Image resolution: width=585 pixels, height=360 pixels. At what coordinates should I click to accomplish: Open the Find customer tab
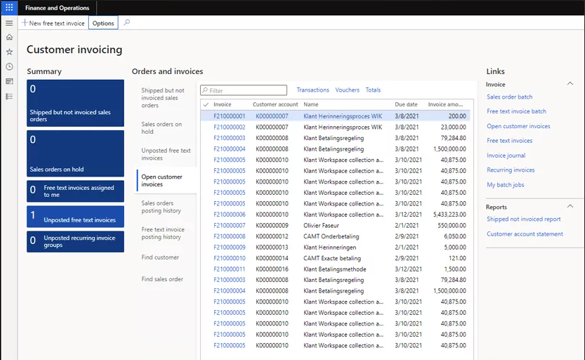160,257
